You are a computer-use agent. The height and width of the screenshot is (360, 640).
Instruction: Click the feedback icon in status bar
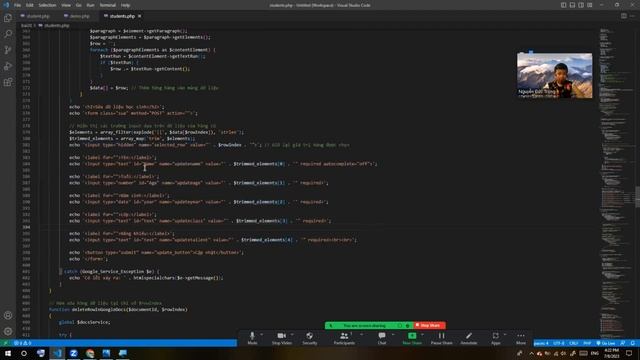623,343
